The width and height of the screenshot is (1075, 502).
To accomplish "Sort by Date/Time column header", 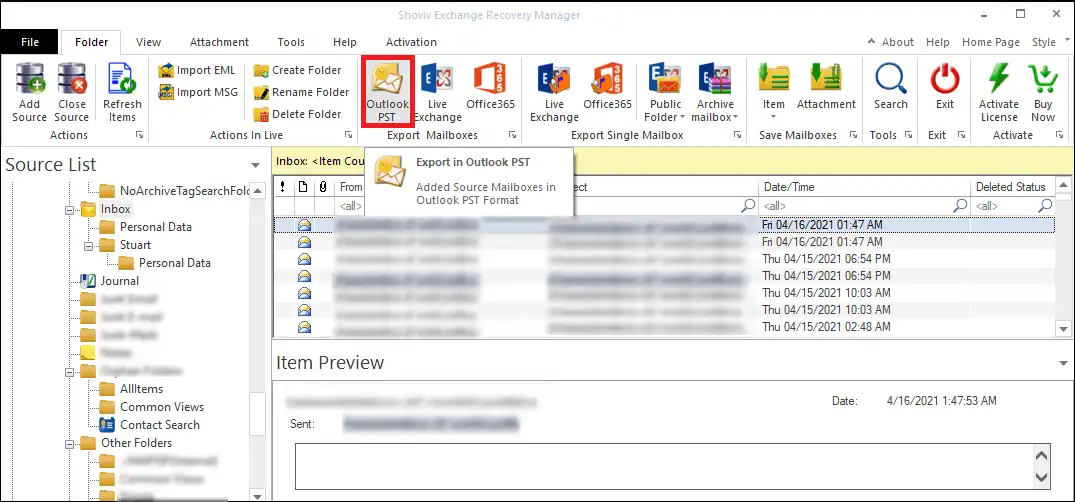I will click(x=864, y=187).
